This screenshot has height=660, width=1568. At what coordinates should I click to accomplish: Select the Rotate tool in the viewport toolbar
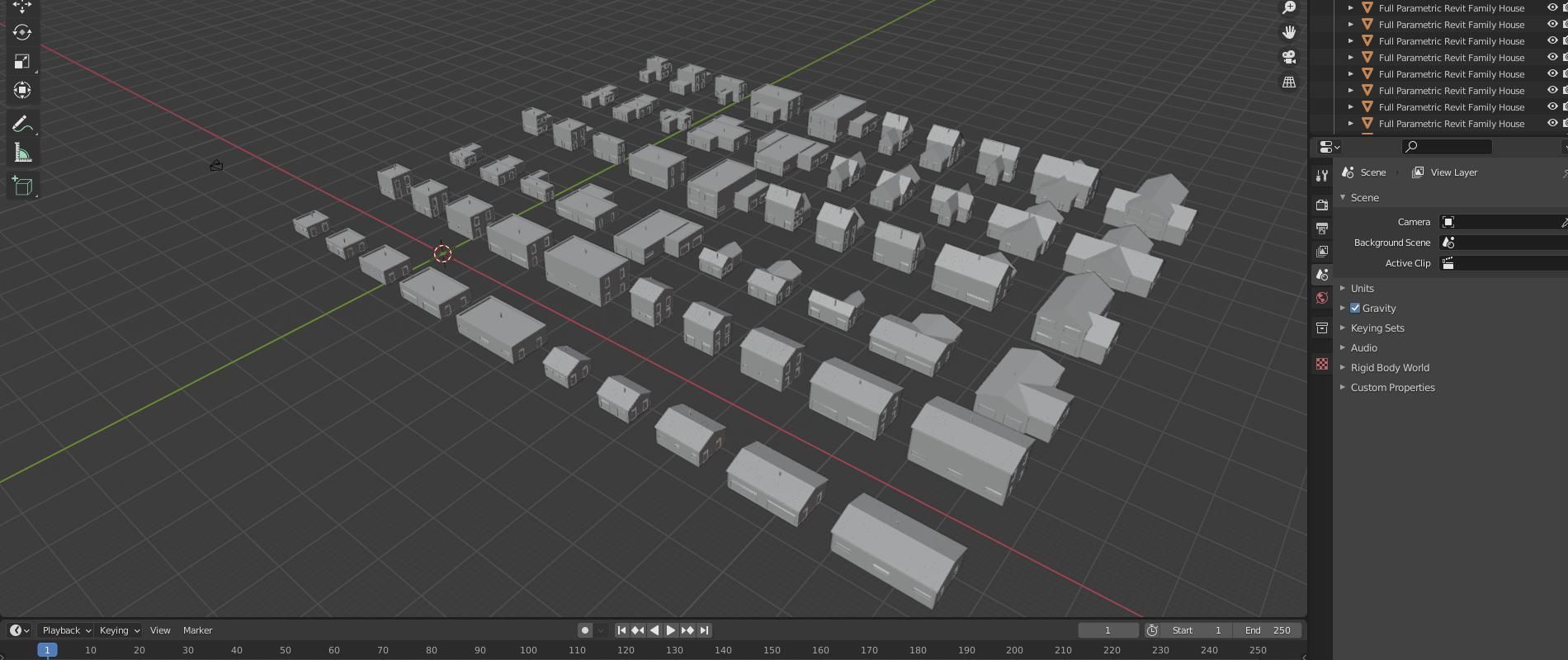[x=22, y=32]
